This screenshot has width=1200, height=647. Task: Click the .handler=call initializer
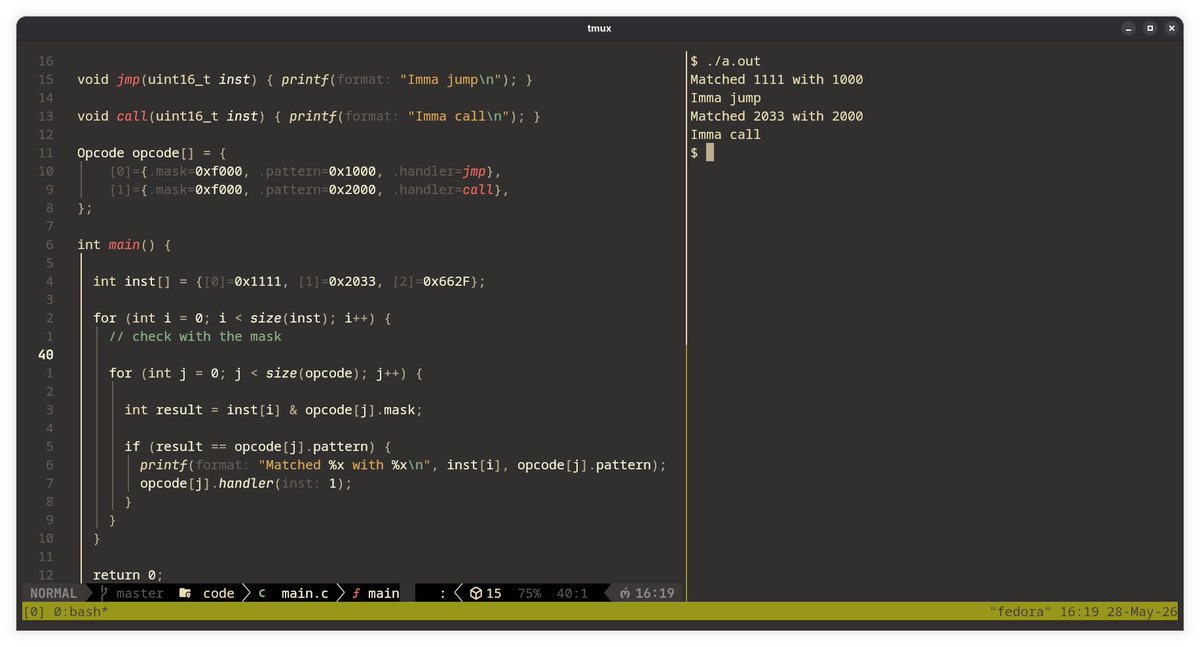coord(443,189)
